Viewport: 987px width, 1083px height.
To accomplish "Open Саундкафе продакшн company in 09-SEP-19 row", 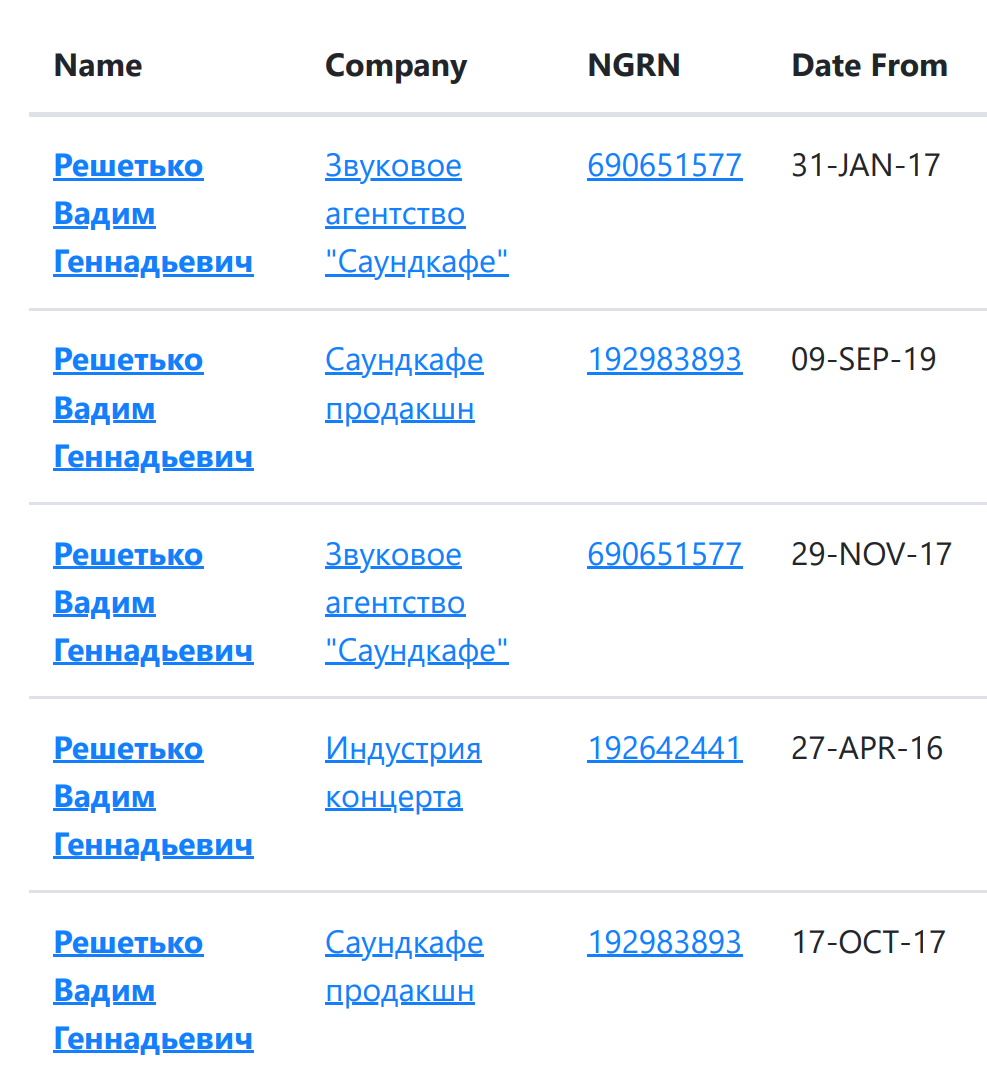I will 404,384.
